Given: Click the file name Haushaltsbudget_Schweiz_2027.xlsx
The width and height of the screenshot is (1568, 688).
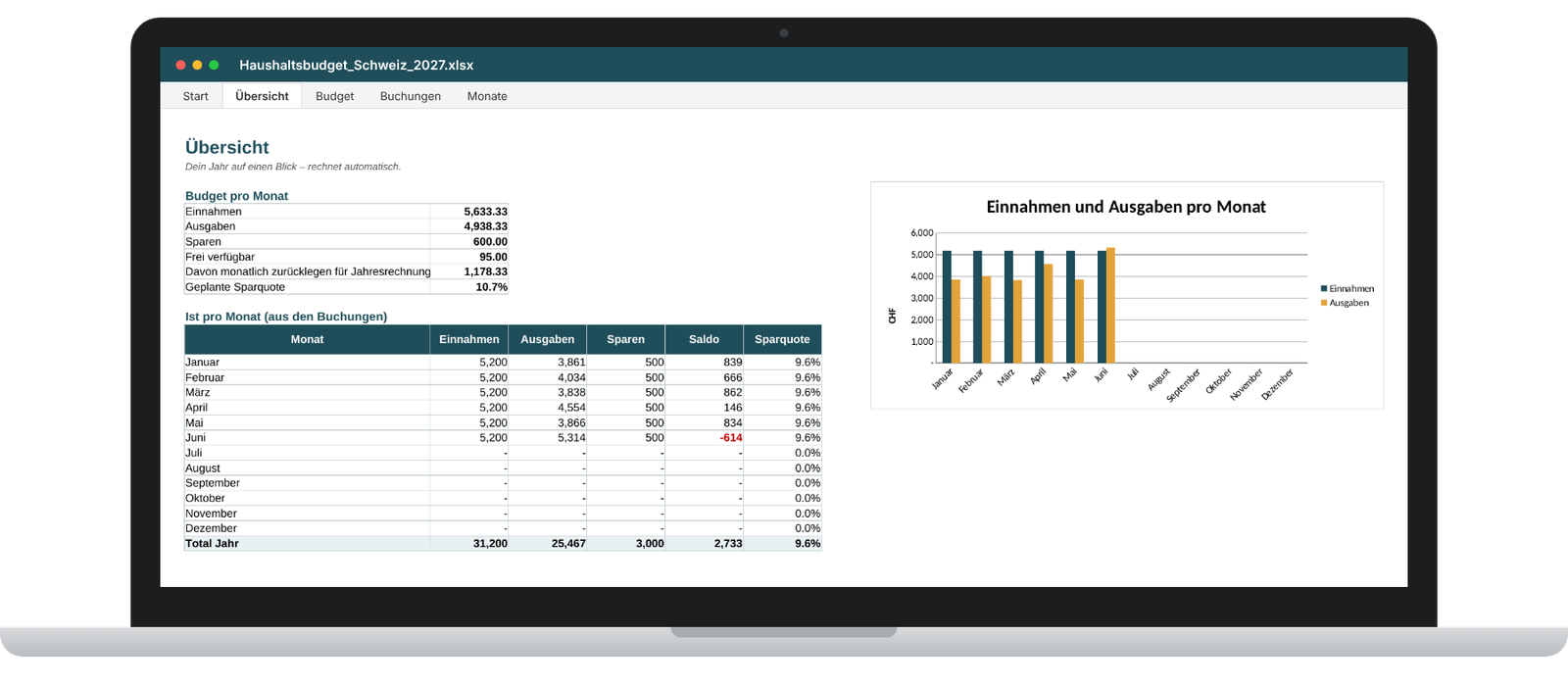Looking at the screenshot, I should click(x=357, y=65).
